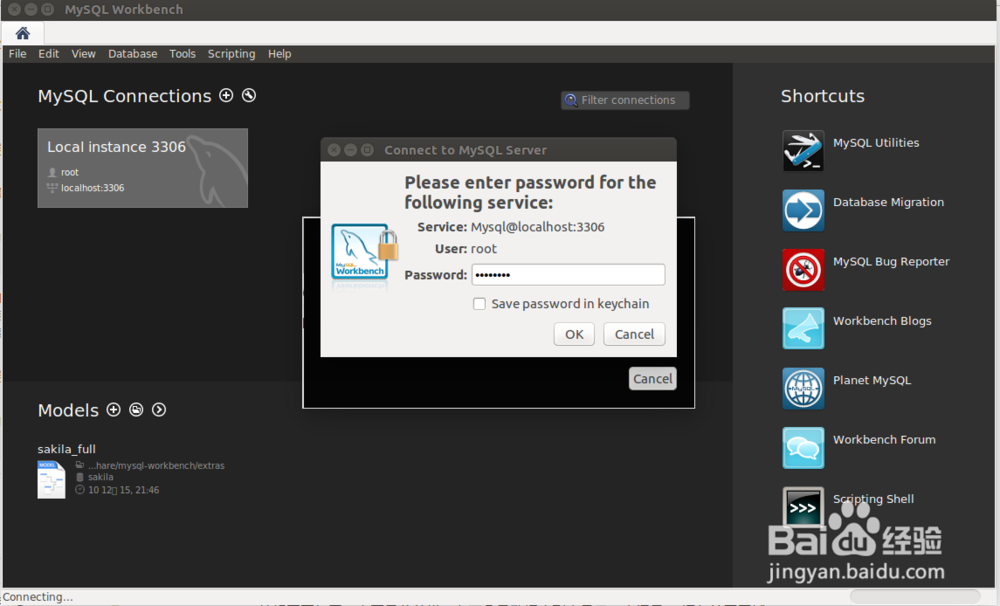Confirm password with OK button
Viewport: 1000px width, 606px height.
coord(574,334)
